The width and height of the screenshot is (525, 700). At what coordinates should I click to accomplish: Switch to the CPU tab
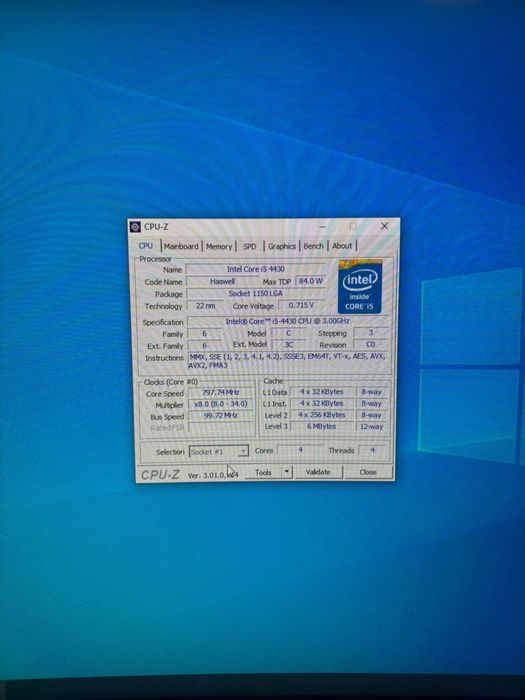[146, 246]
